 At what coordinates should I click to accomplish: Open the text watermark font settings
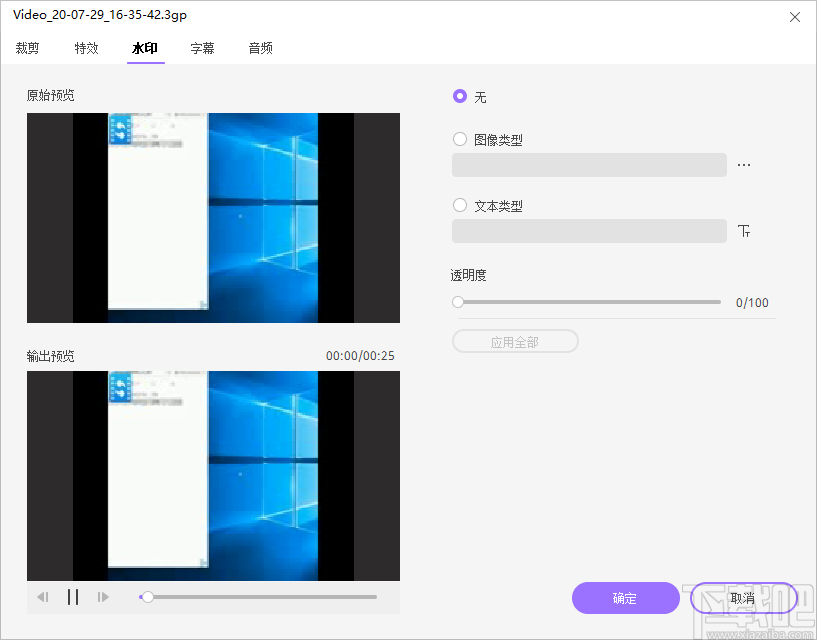(744, 230)
